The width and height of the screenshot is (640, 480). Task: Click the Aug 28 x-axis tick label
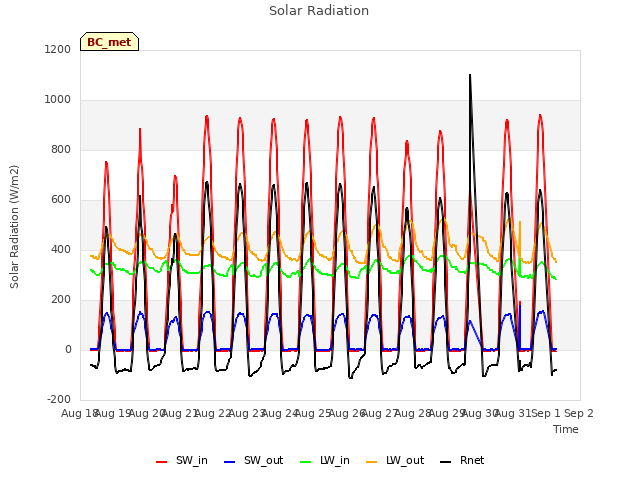point(413,413)
